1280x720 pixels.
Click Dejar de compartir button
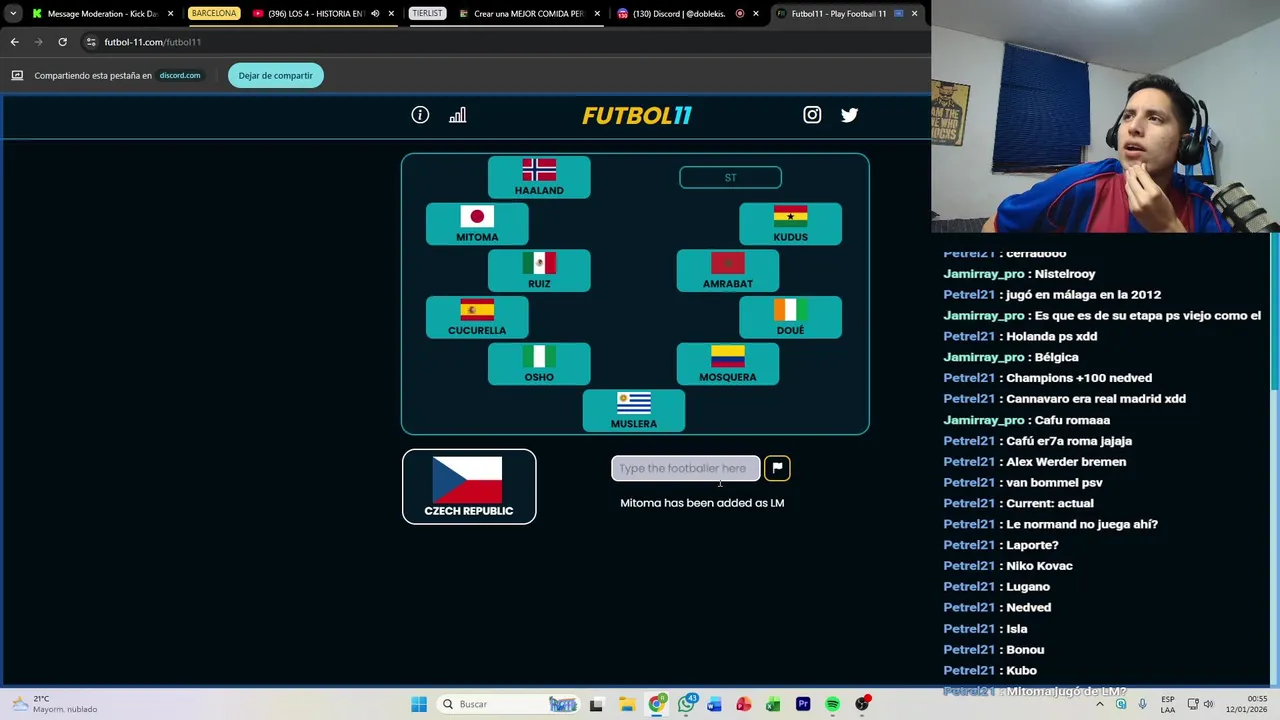(275, 75)
